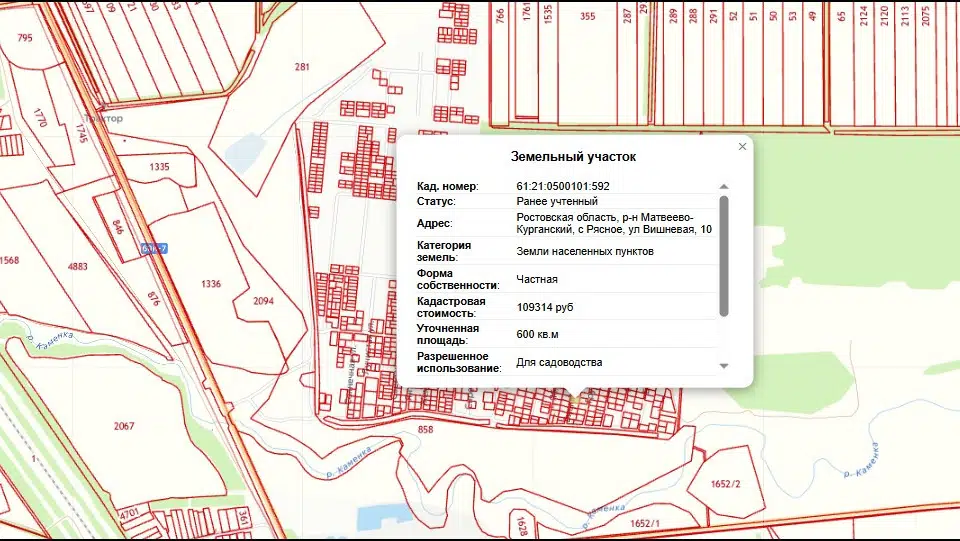
Task: Click the cadastral number 61:21:0500101:592
Action: (562, 186)
